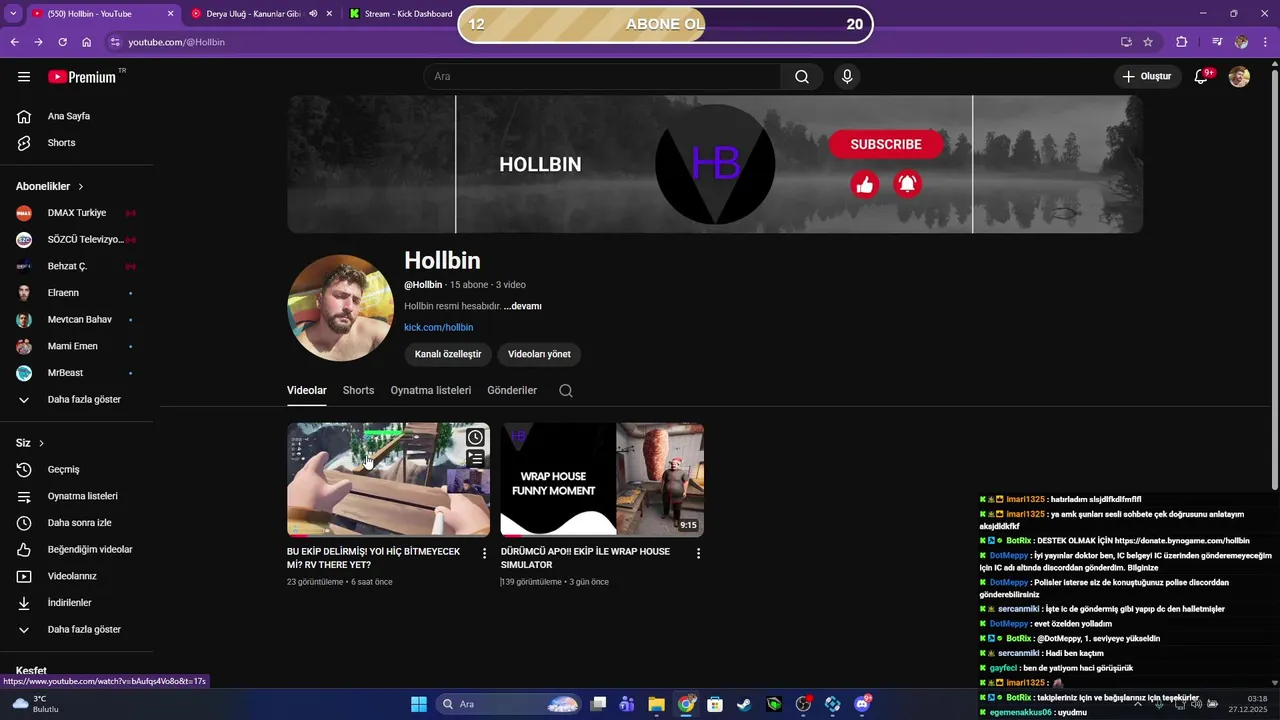Close the Hollbin YouTube tab
The width and height of the screenshot is (1280, 720).
pos(170,14)
